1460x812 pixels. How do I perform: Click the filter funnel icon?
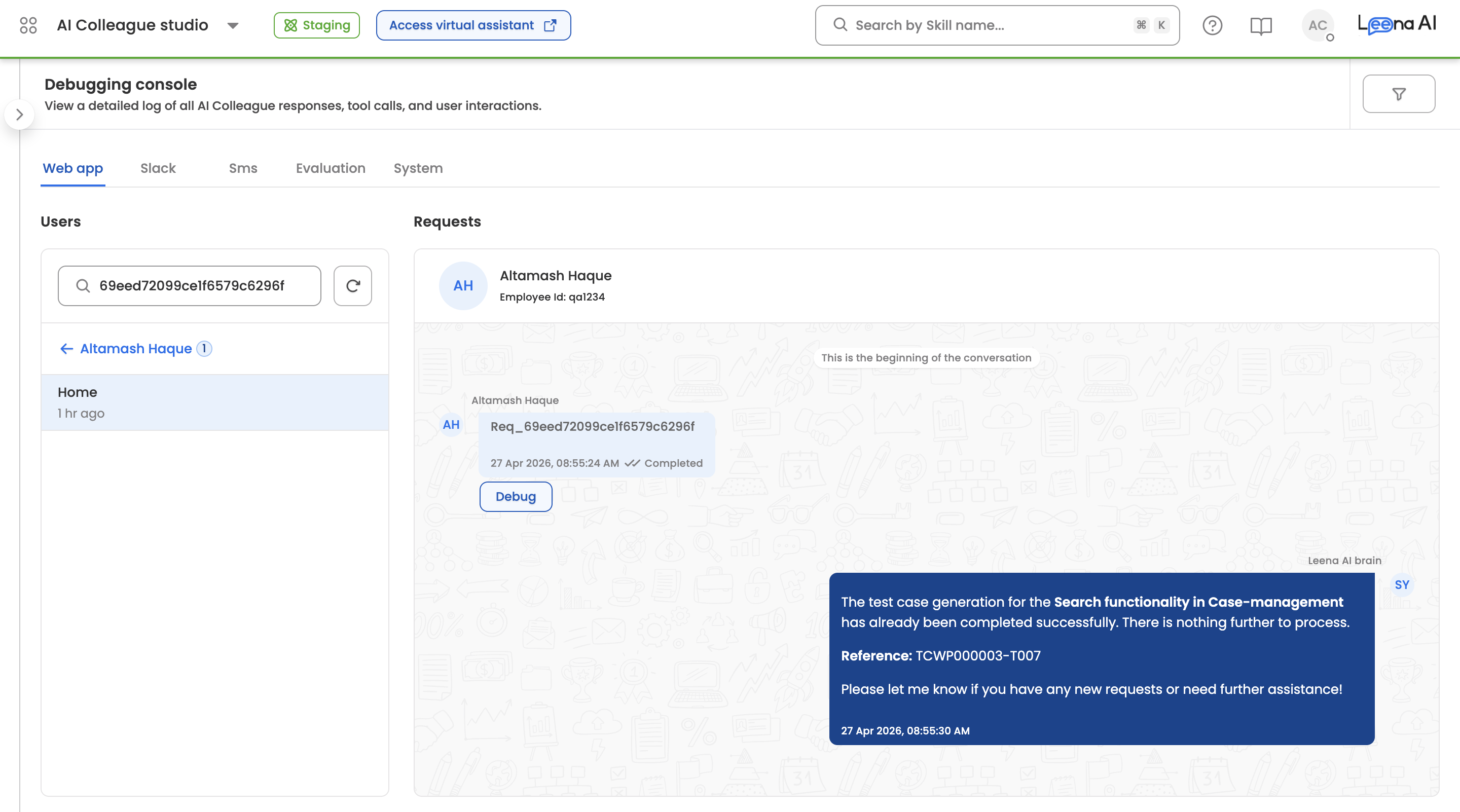[1398, 94]
